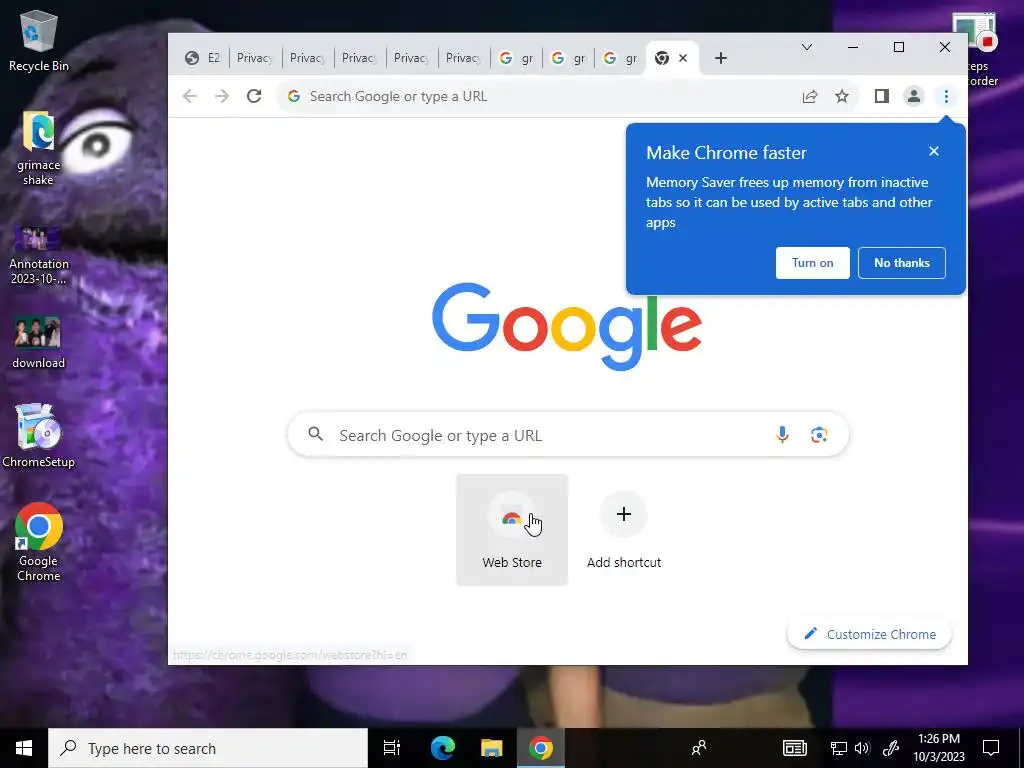Open News and interests on taskbar
The height and width of the screenshot is (768, 1024).
795,748
